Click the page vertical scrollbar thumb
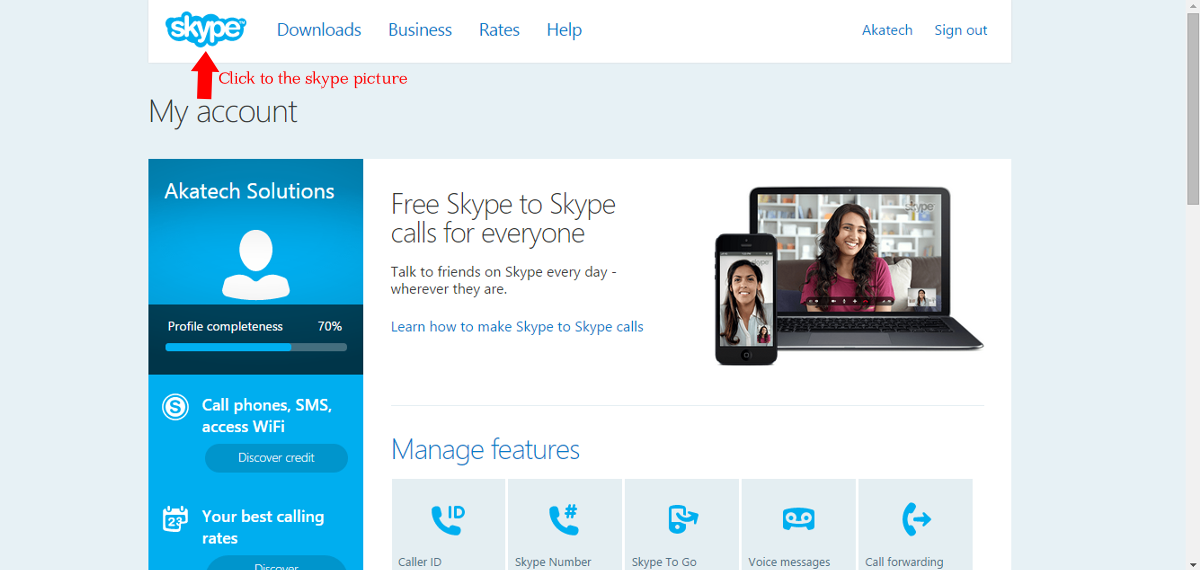Viewport: 1200px width, 570px height. click(1192, 109)
